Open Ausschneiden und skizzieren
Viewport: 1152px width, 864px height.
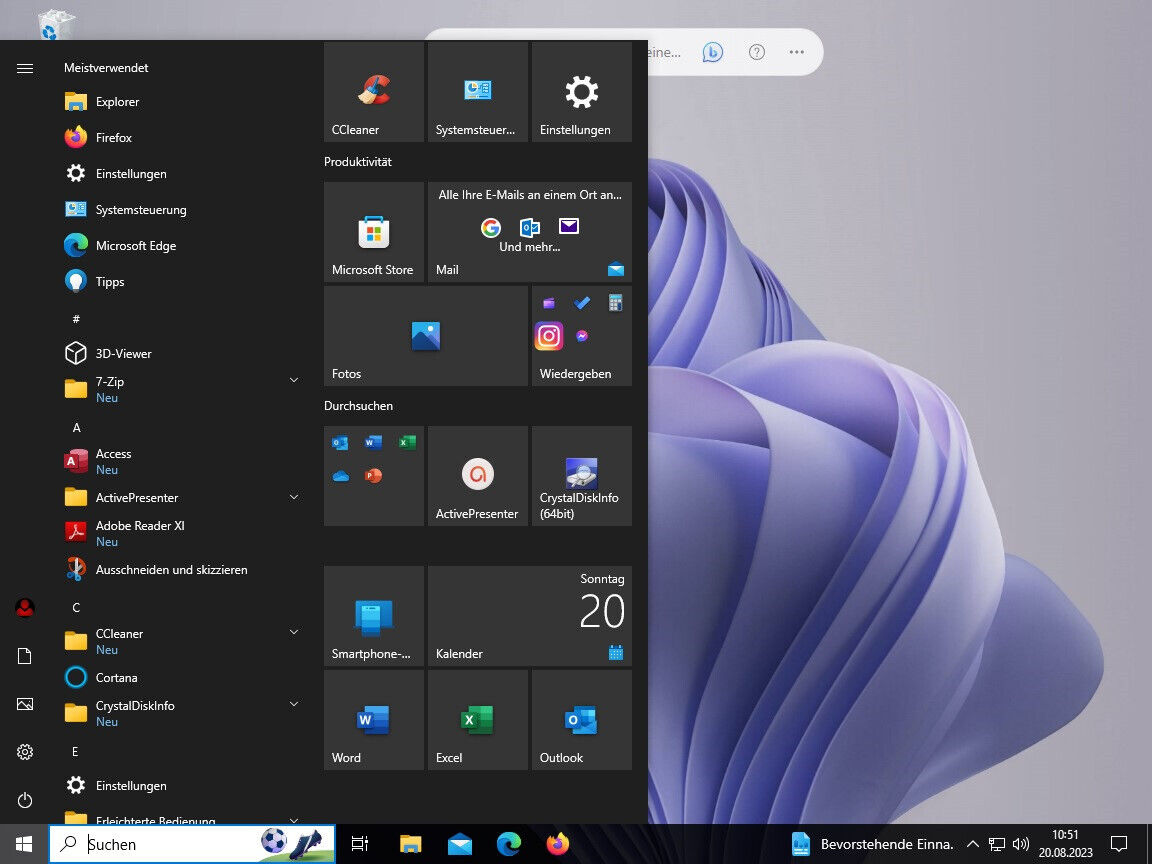(182, 569)
